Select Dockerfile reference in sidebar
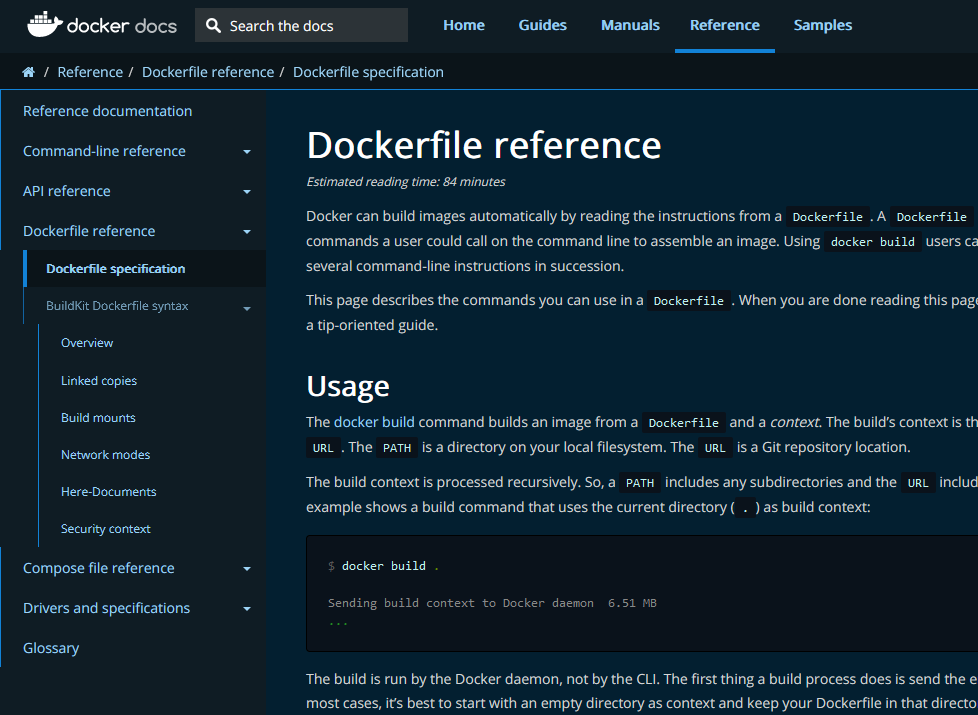This screenshot has height=715, width=978. (89, 231)
